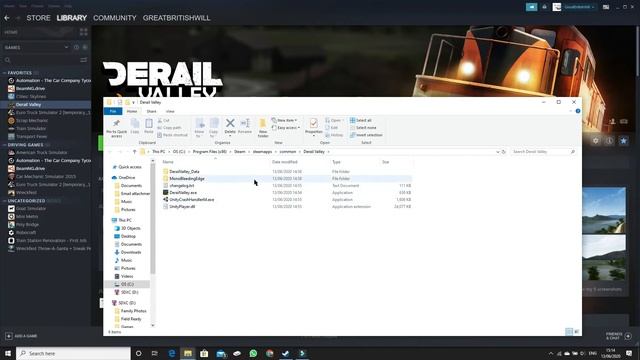Open the File tab in Explorer
This screenshot has width=640, height=360.
pos(113,111)
